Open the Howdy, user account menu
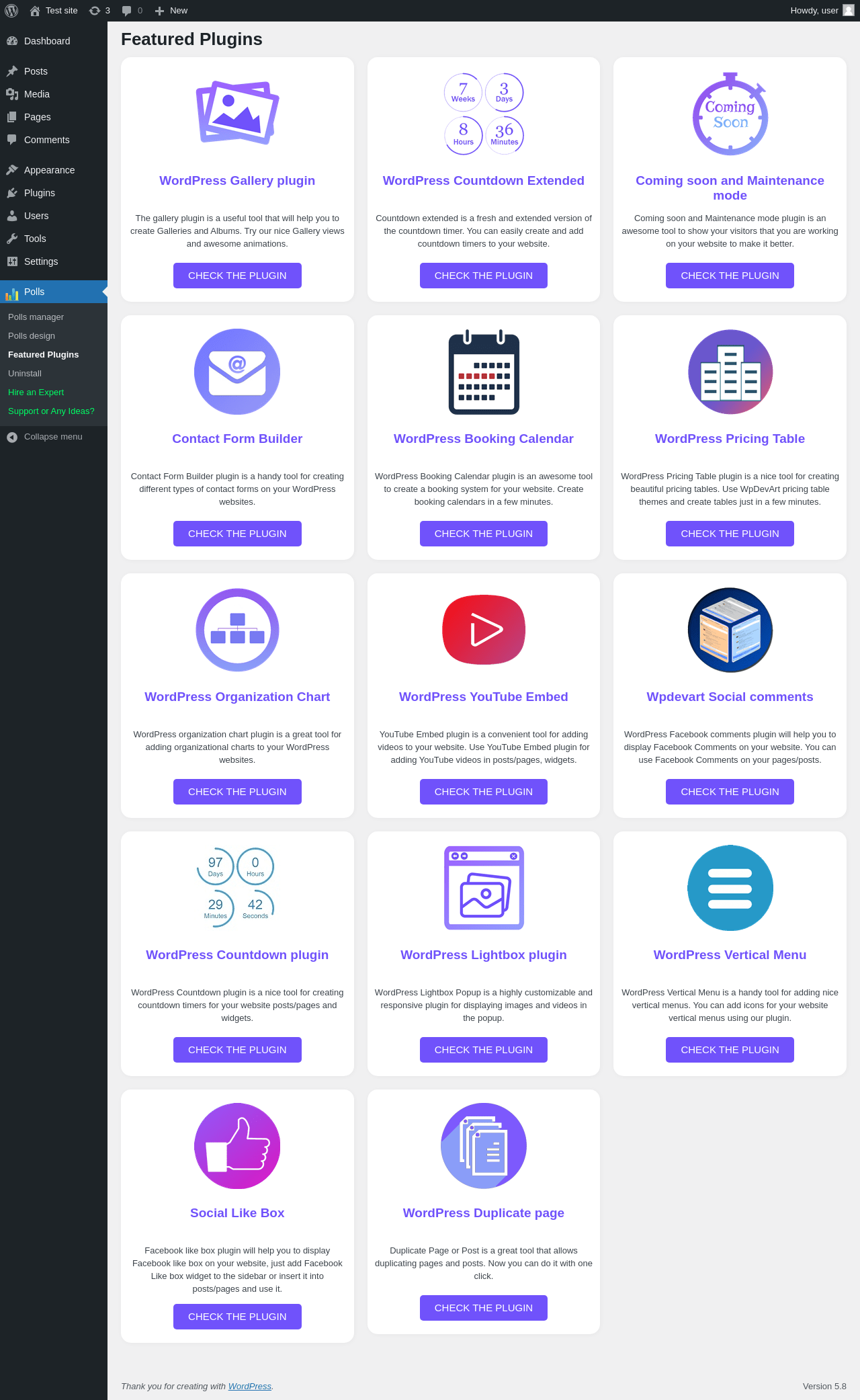The width and height of the screenshot is (860, 1400). coord(822,11)
